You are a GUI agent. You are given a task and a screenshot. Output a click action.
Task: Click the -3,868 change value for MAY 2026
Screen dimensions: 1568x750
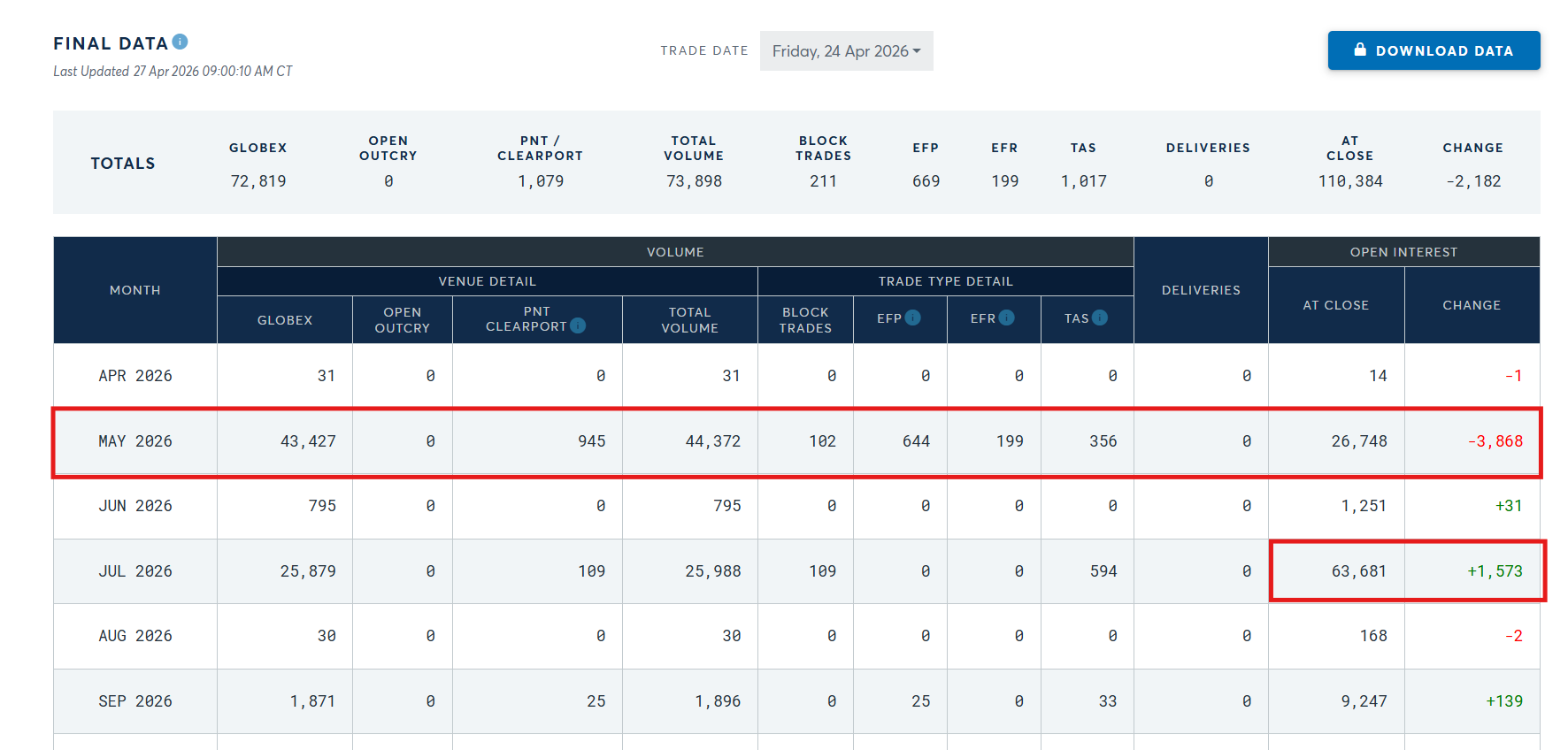pyautogui.click(x=1495, y=441)
